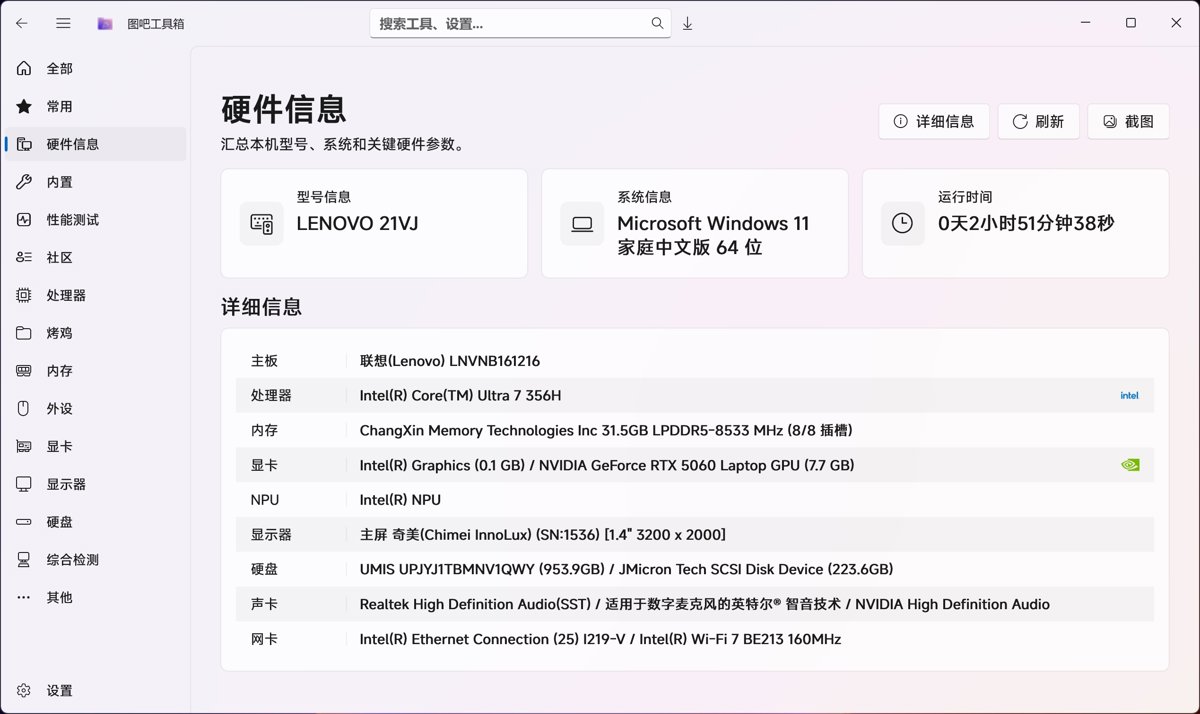The height and width of the screenshot is (714, 1200).
Task: Click the 详细信息 button
Action: point(934,121)
